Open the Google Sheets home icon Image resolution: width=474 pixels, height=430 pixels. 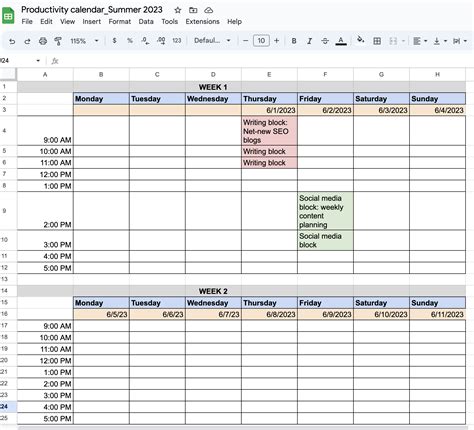[8, 16]
